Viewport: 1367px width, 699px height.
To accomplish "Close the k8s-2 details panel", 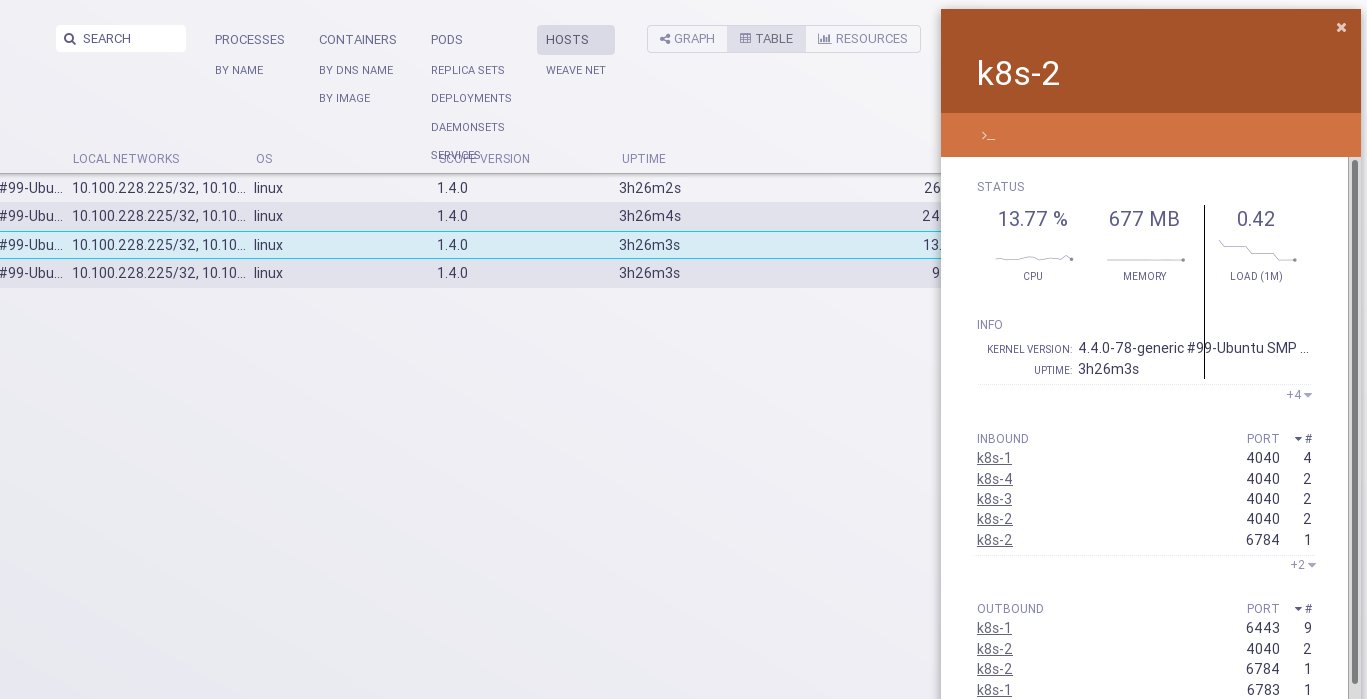I will pos(1341,28).
